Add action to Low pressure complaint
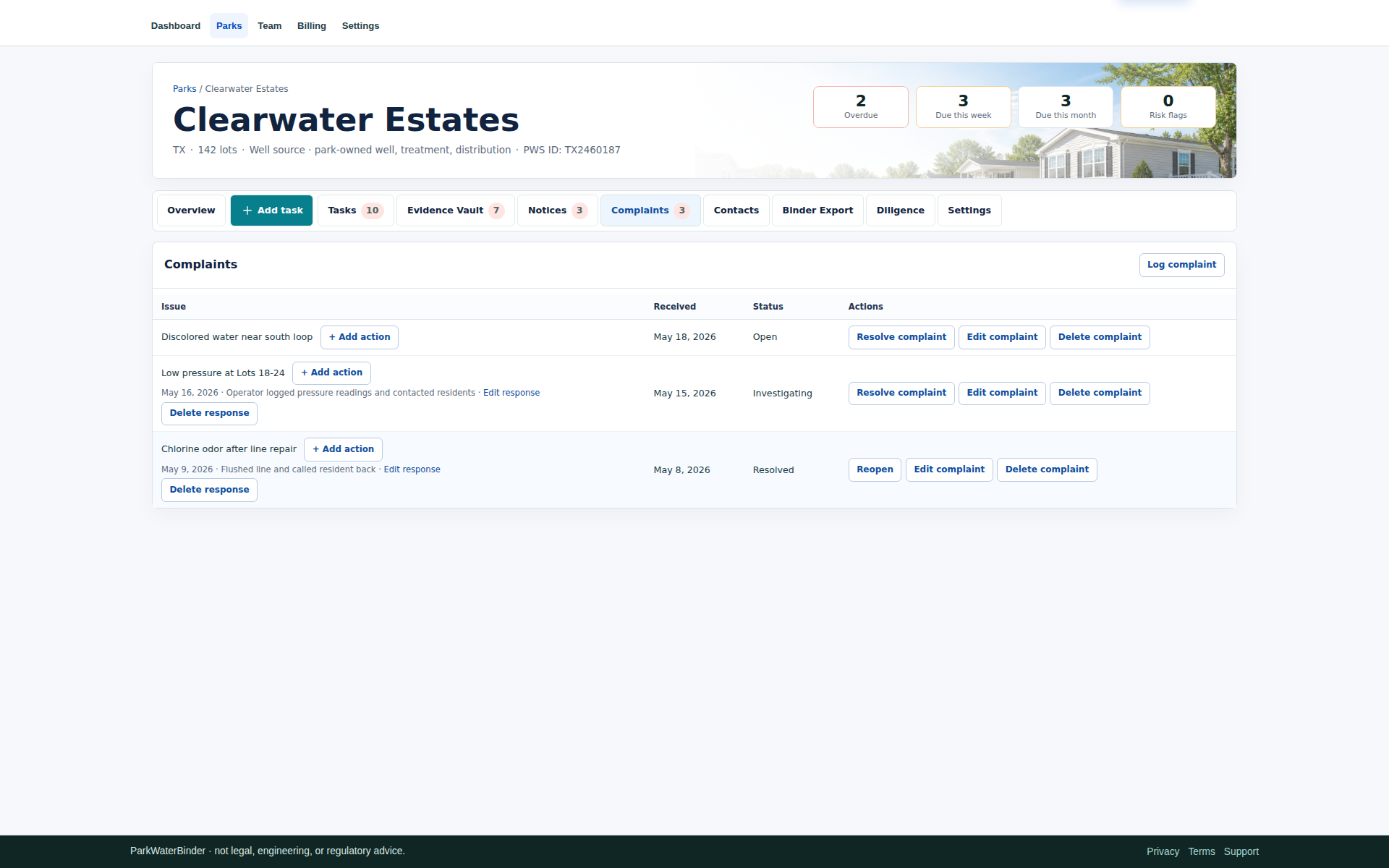This screenshot has height=868, width=1389. (x=331, y=373)
